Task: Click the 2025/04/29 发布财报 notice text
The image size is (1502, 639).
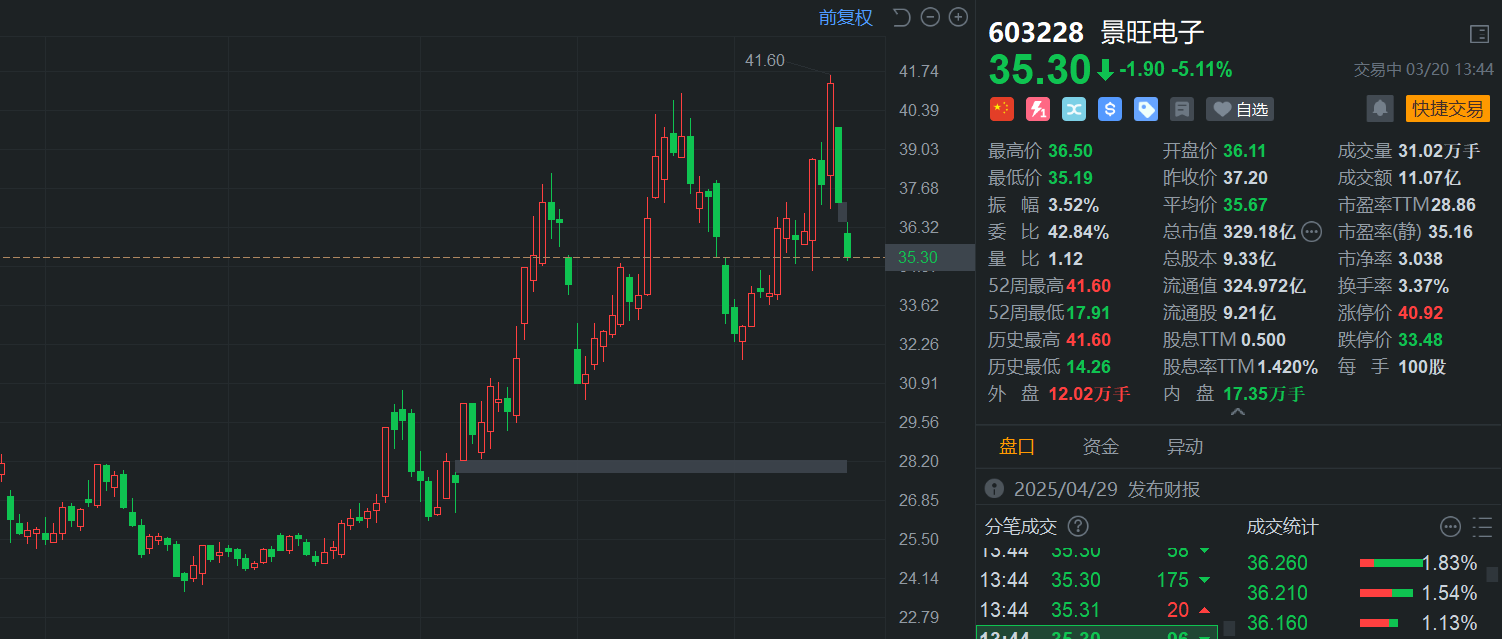Action: (1107, 489)
